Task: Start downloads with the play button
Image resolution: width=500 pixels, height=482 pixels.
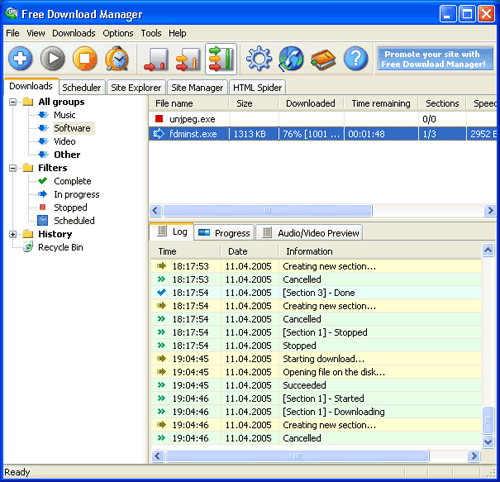Action: coord(52,59)
